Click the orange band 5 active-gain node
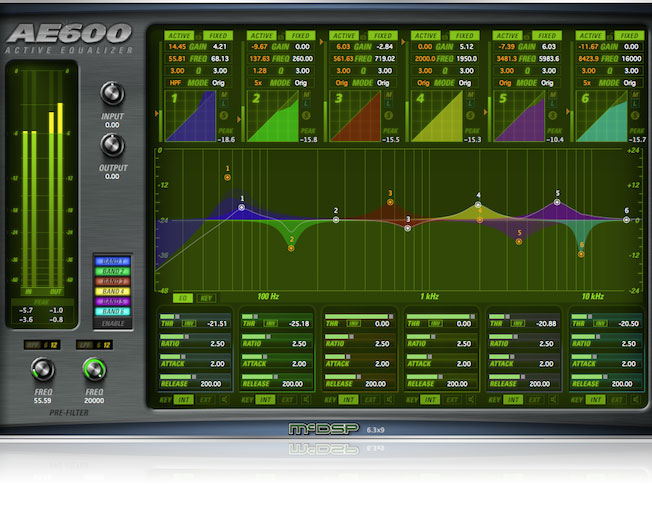The height and width of the screenshot is (507, 652). click(519, 242)
